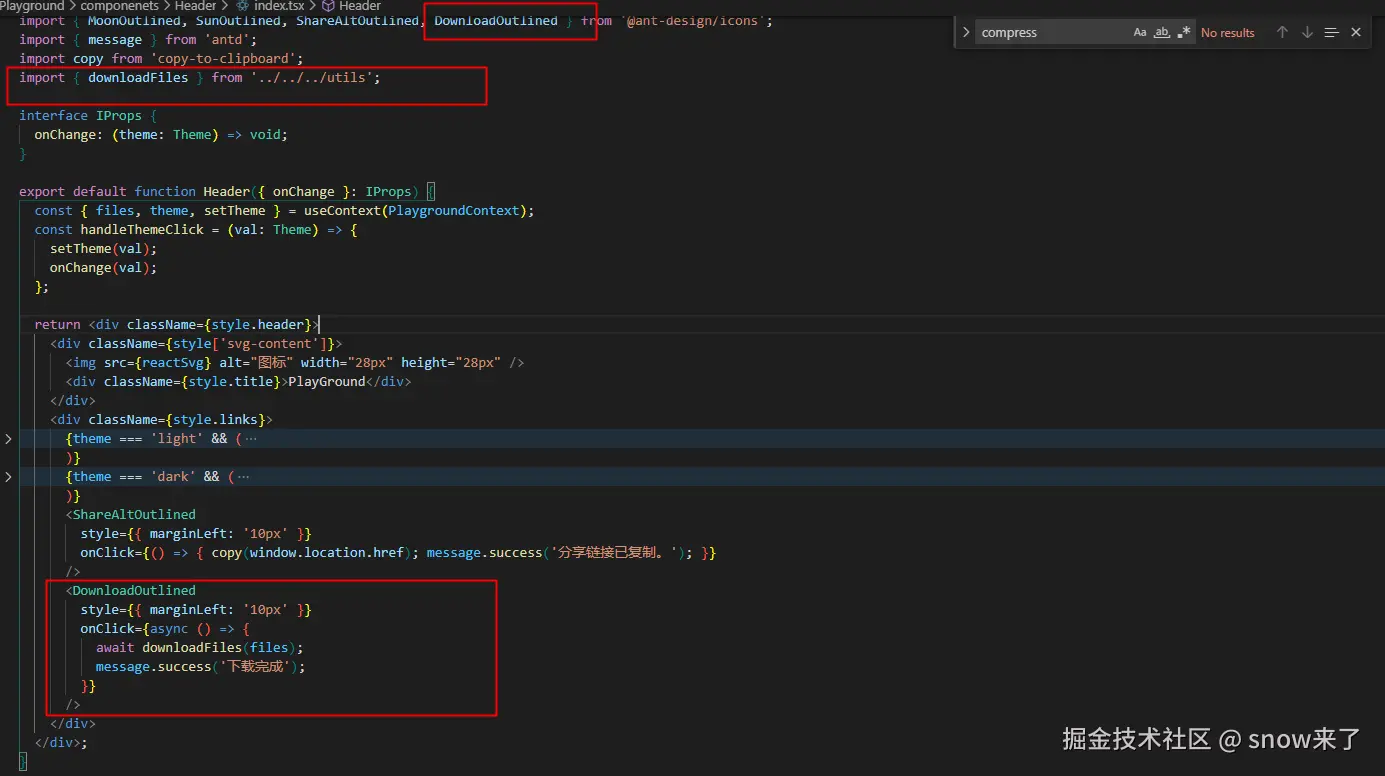Toggle Match Case in find widget
Viewport: 1385px width, 776px height.
pos(1140,32)
